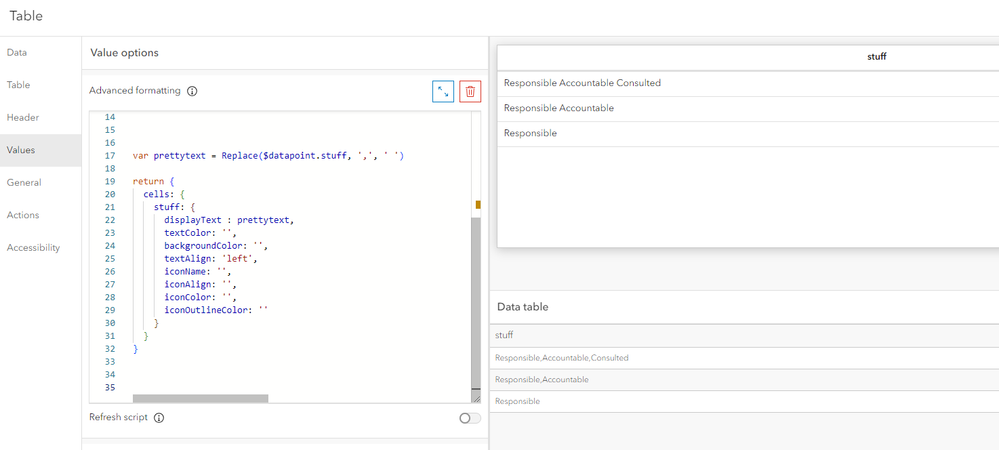Select the Values tab
Screen dimensions: 999x450
[21, 150]
